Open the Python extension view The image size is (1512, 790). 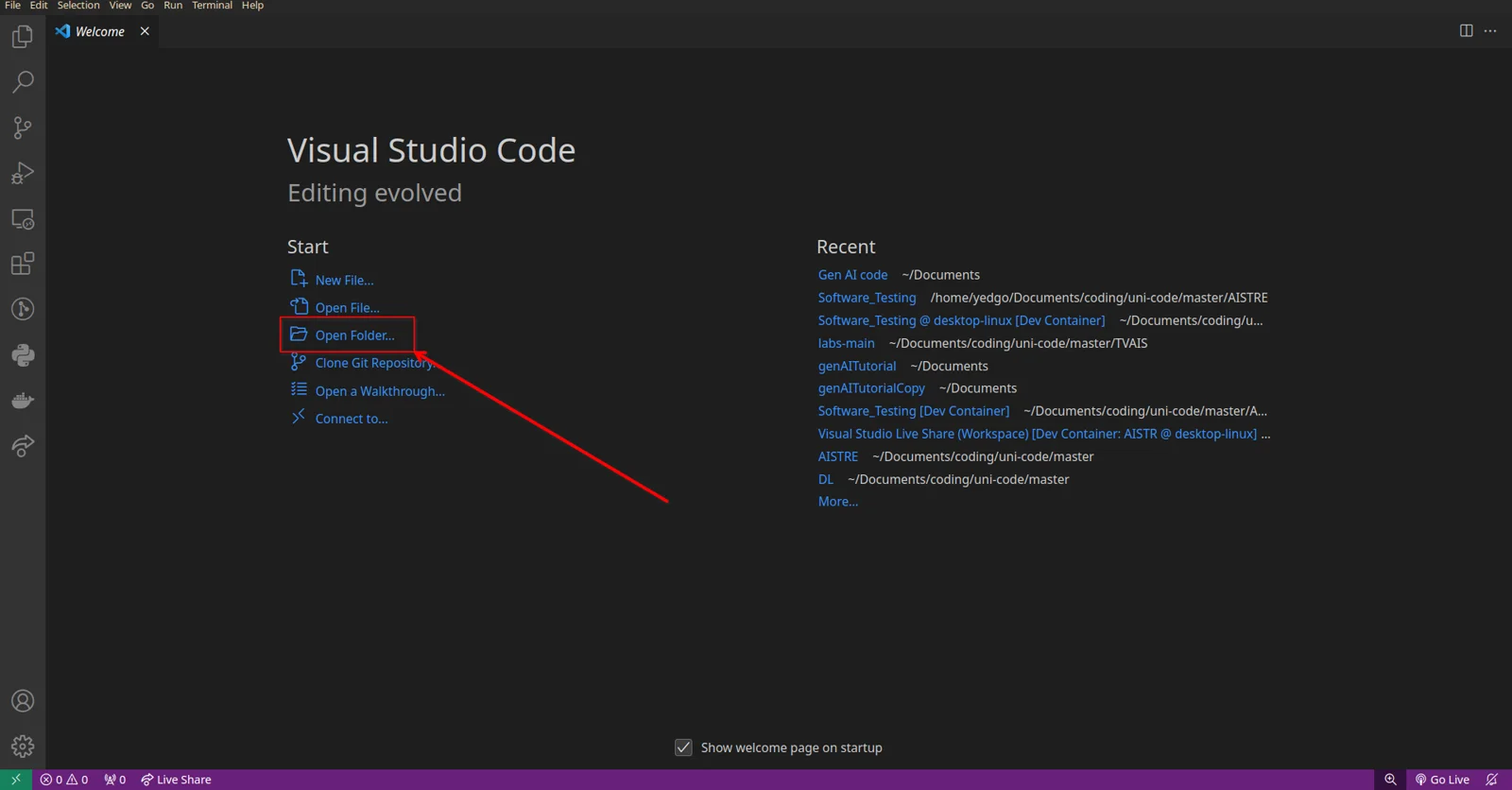tap(23, 355)
